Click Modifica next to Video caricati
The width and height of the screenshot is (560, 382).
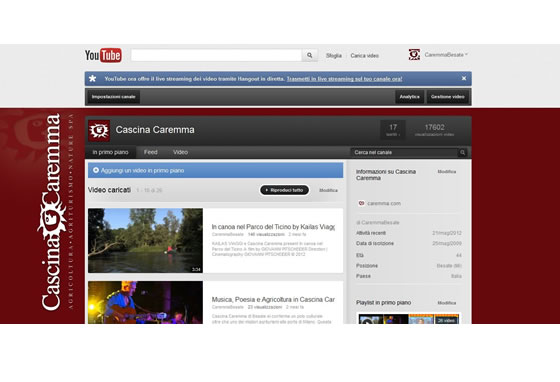coord(328,190)
